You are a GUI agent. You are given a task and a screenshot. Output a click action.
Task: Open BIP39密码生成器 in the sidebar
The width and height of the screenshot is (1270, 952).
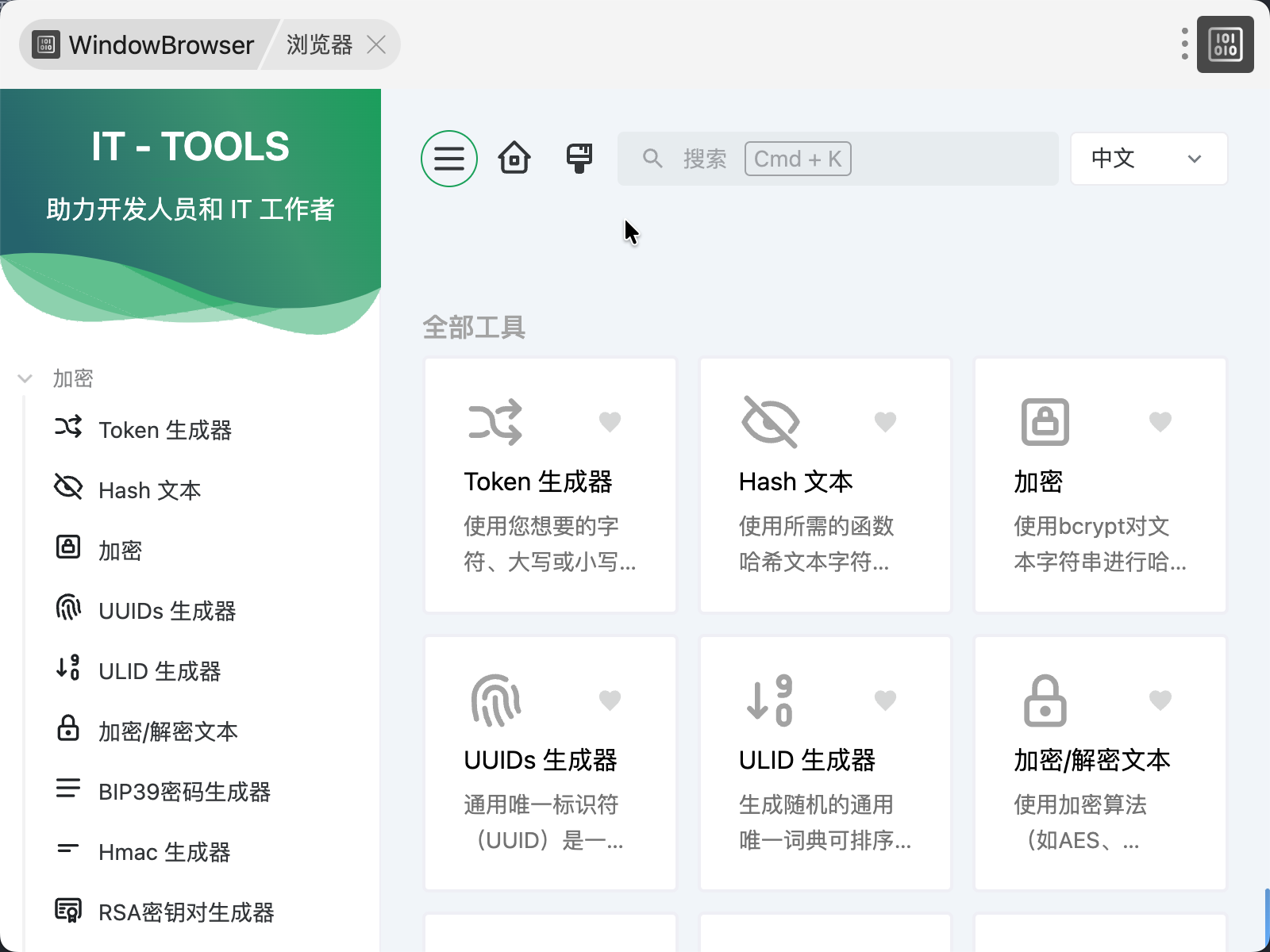[184, 792]
